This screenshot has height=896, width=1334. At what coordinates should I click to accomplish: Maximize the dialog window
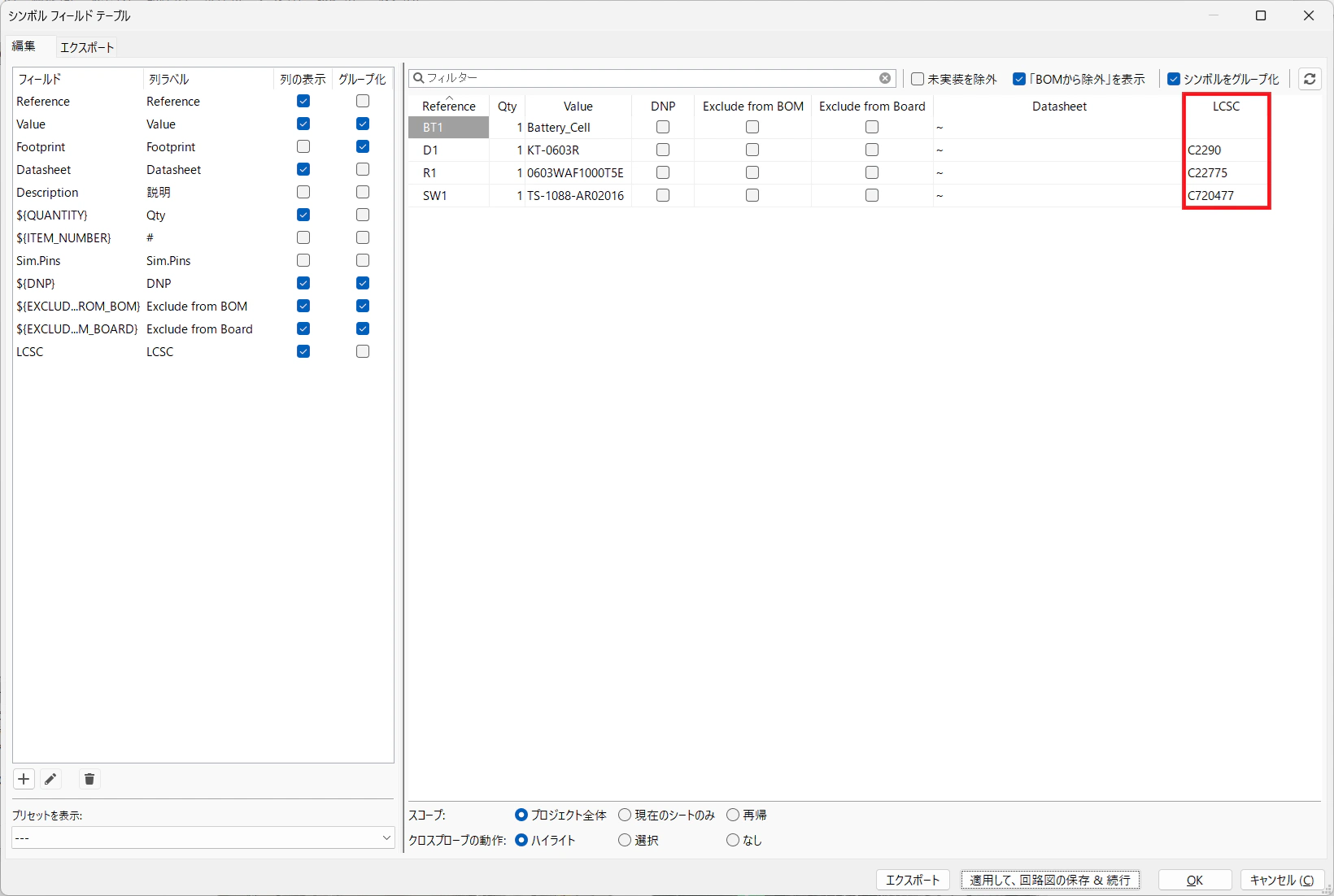pos(1261,15)
